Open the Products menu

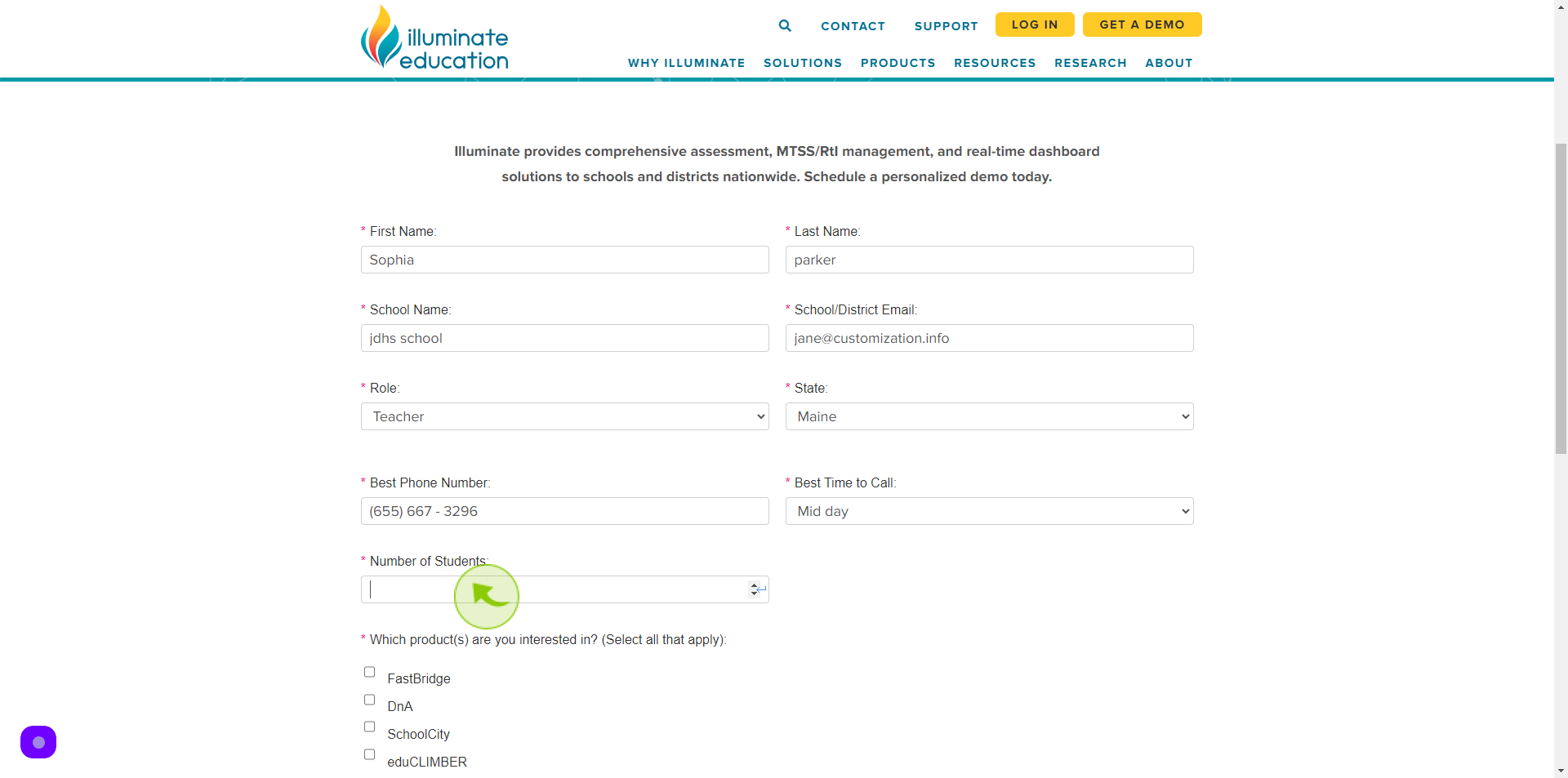click(898, 63)
